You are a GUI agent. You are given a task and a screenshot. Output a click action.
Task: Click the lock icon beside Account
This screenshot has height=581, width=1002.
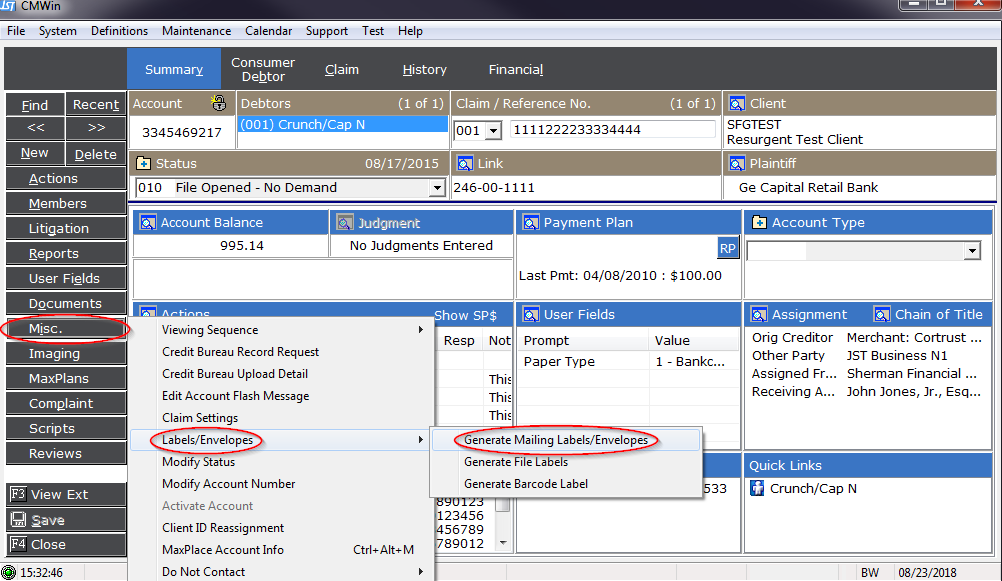click(x=218, y=103)
